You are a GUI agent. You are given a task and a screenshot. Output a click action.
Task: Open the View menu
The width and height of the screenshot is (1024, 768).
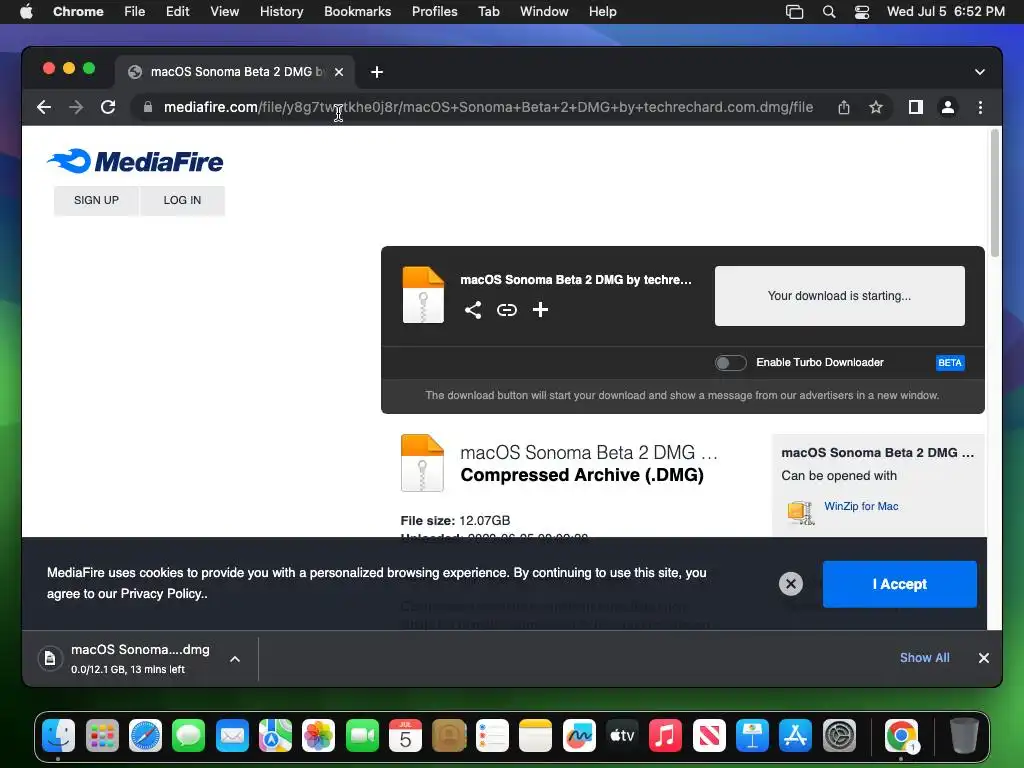[x=224, y=12]
